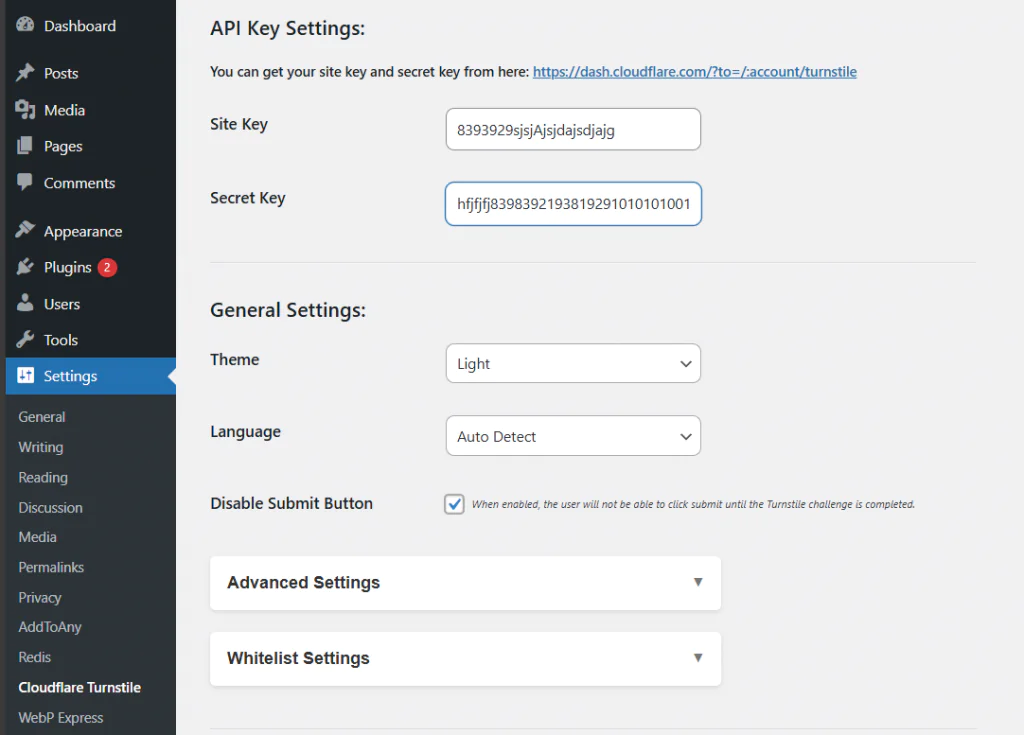Go to General settings submenu

coord(42,417)
